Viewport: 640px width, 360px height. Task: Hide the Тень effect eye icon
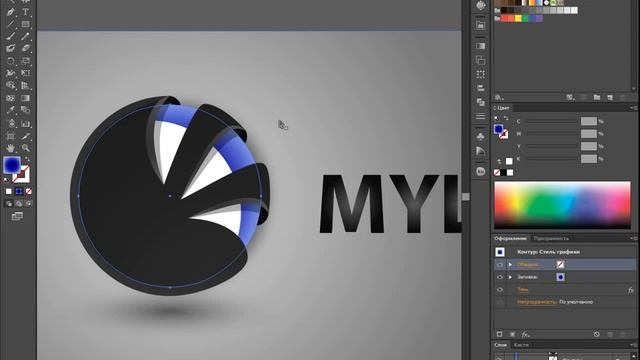tap(500, 290)
